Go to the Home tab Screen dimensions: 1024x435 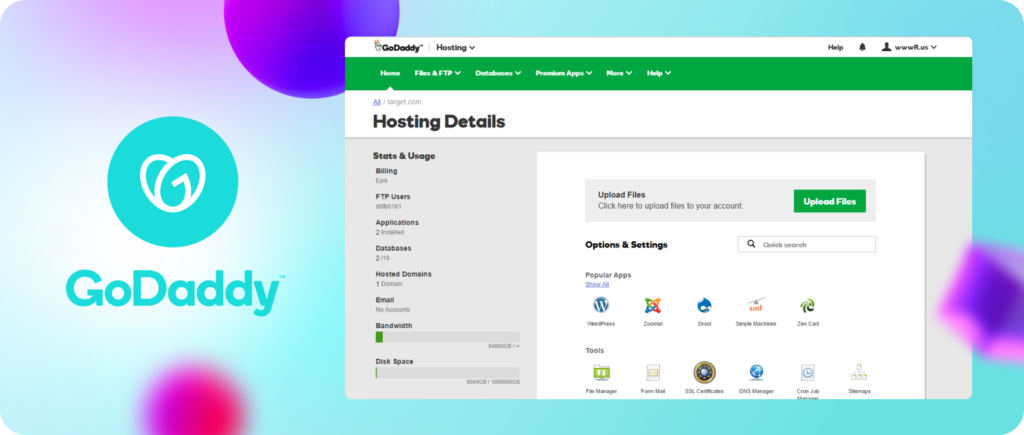[390, 73]
